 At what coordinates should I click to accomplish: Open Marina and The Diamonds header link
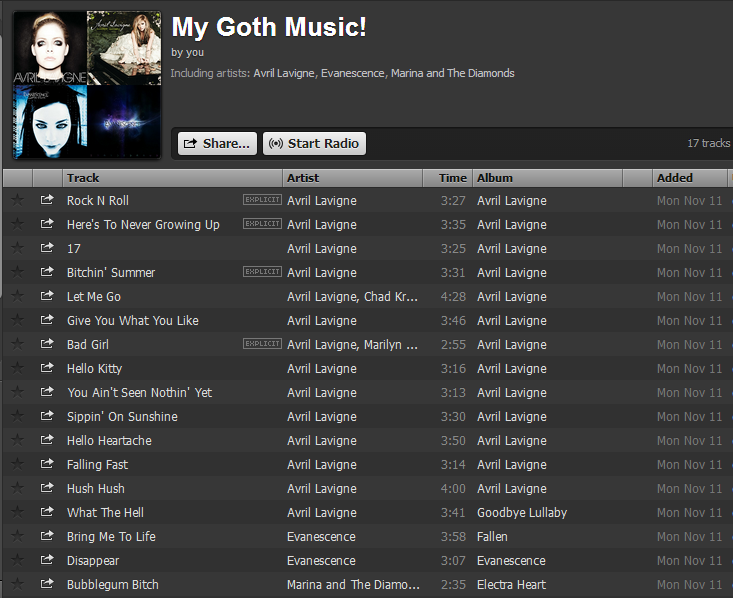[453, 73]
